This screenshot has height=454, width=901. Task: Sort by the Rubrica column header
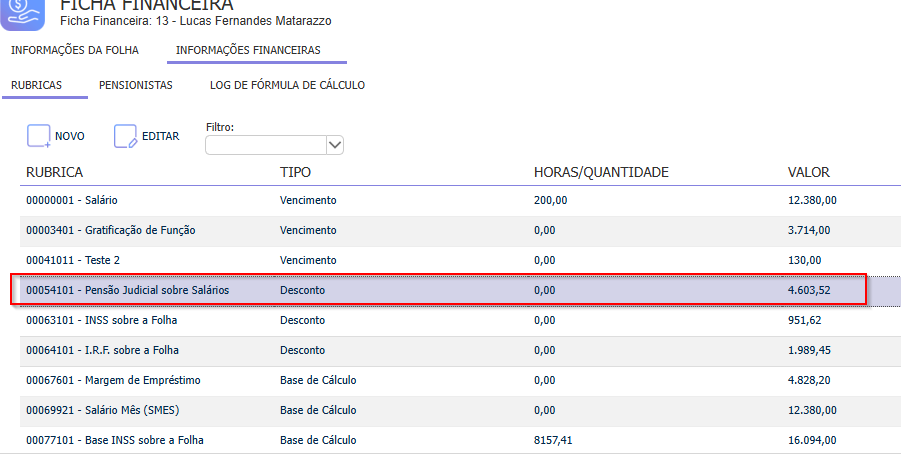pos(54,173)
